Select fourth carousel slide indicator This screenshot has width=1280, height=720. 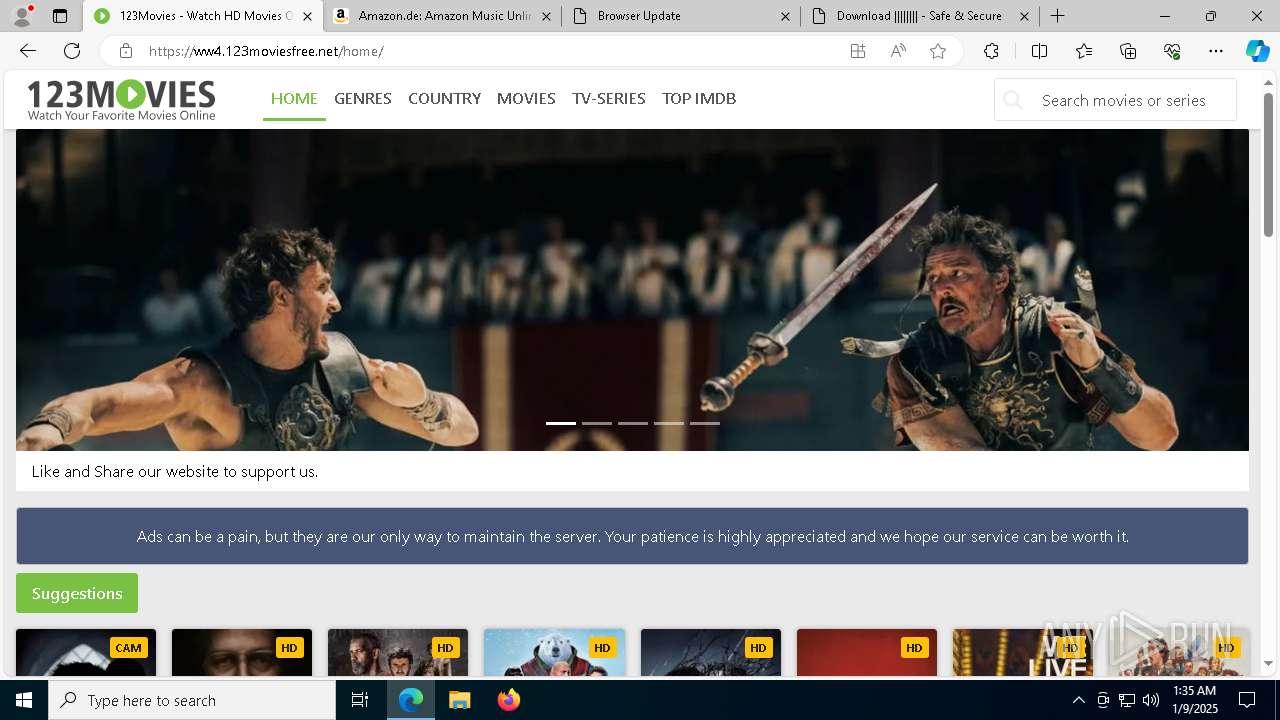(669, 423)
